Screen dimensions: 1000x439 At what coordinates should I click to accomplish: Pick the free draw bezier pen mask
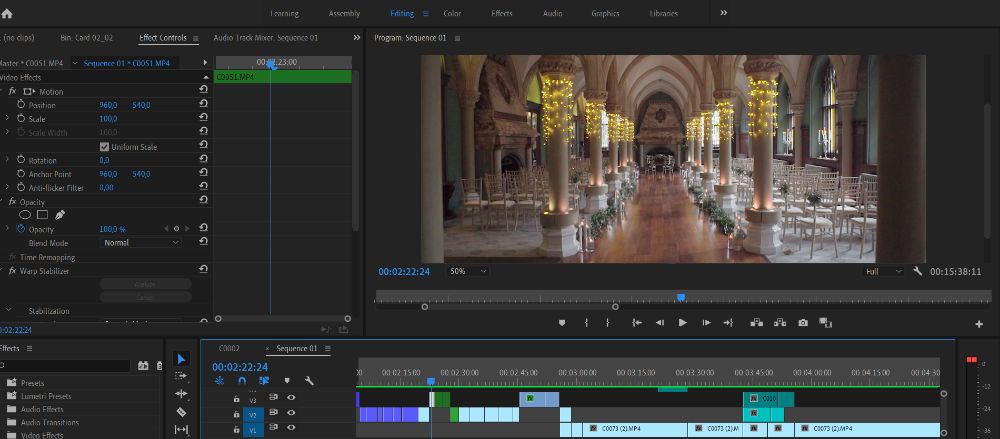59,215
